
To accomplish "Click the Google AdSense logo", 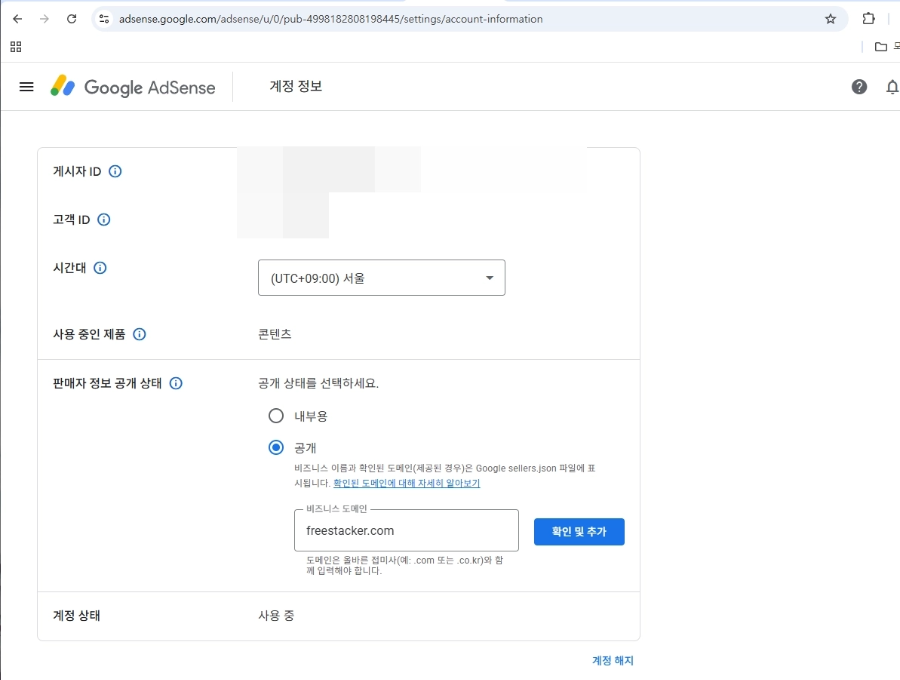I will pos(133,87).
